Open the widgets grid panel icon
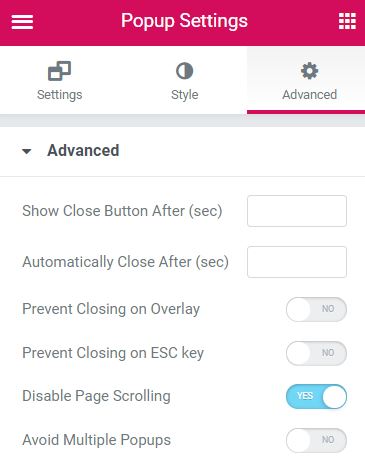Image resolution: width=365 pixels, height=461 pixels. pos(347,21)
